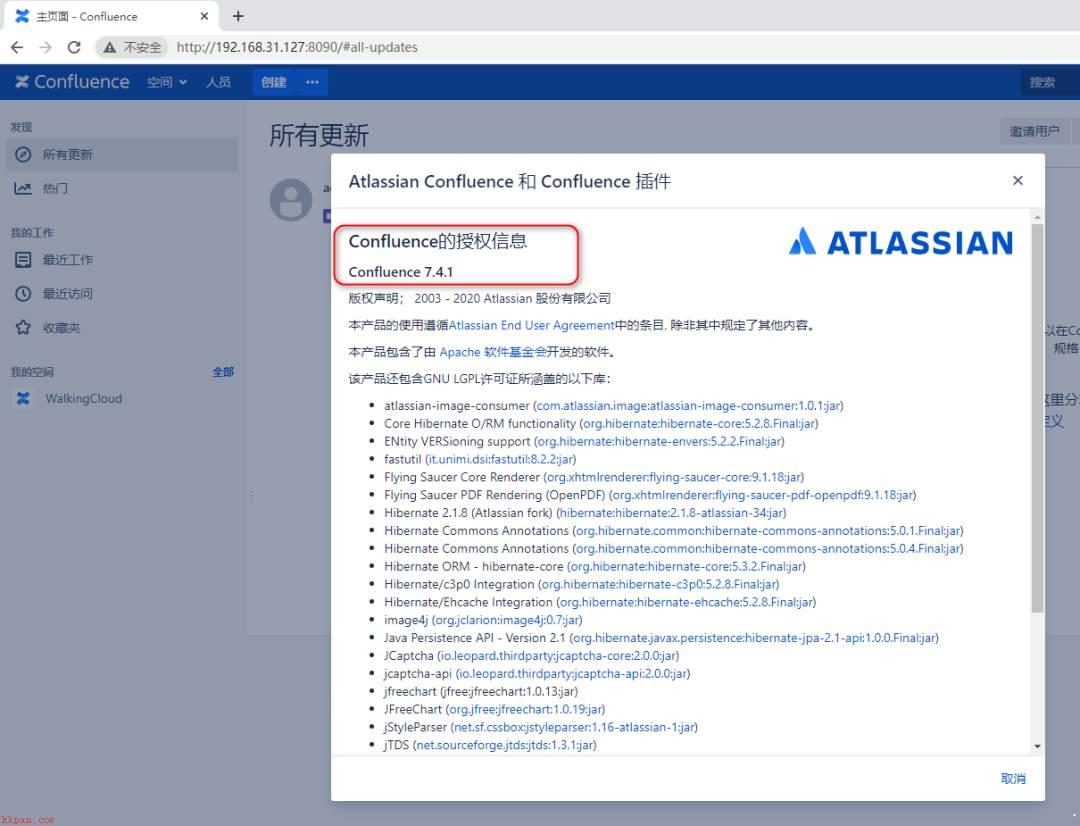Open the hibernate-commons-annotations:5.0.4.Final link

pyautogui.click(x=768, y=549)
